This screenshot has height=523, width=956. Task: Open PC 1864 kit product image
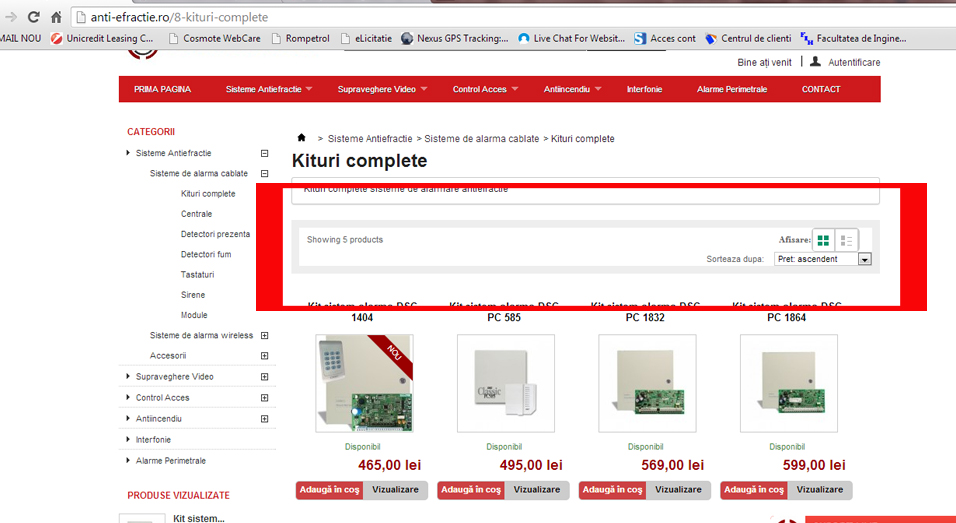[789, 383]
